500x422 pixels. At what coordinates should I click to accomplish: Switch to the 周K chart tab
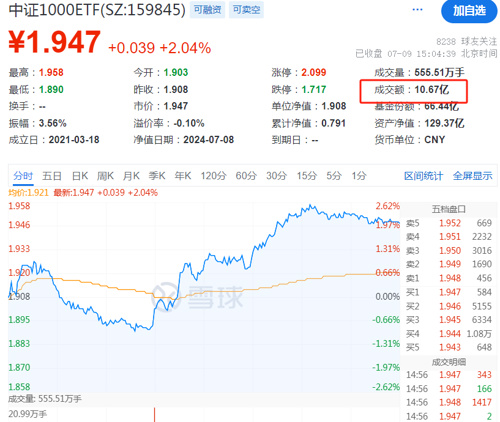[105, 176]
